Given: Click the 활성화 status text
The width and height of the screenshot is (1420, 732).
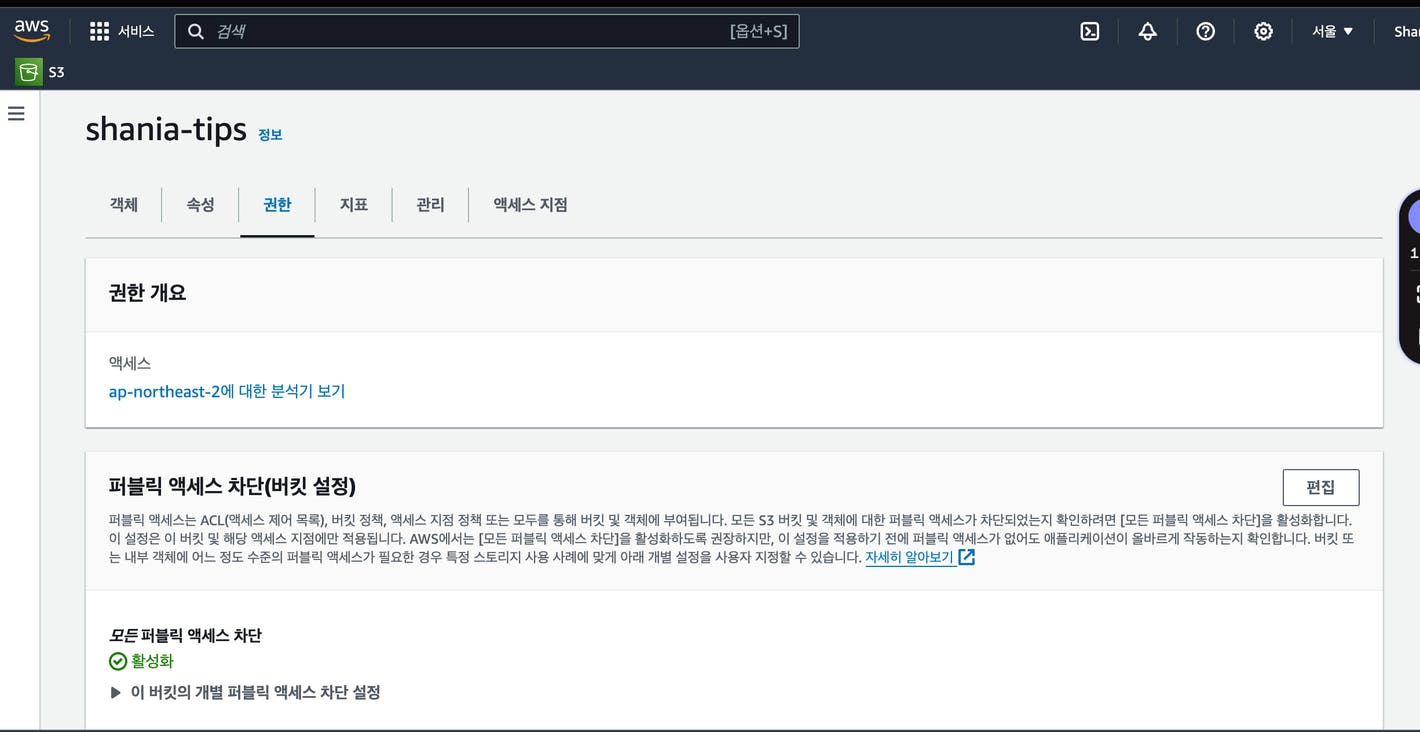Looking at the screenshot, I should (x=152, y=661).
